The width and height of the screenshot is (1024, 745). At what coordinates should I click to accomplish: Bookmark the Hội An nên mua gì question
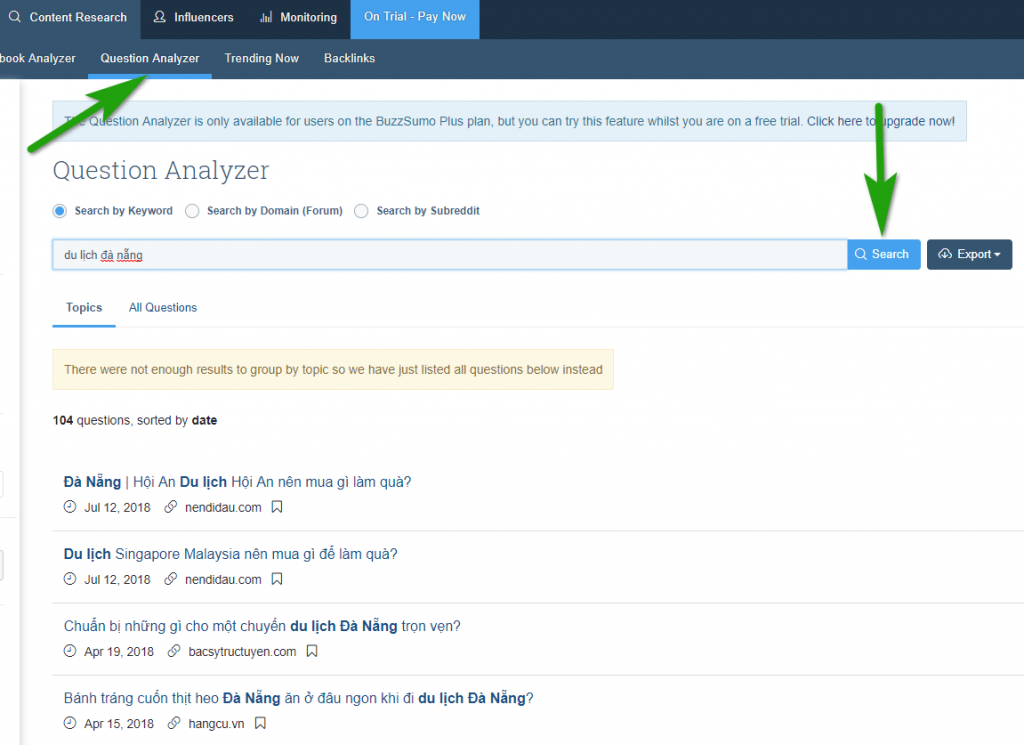click(277, 507)
